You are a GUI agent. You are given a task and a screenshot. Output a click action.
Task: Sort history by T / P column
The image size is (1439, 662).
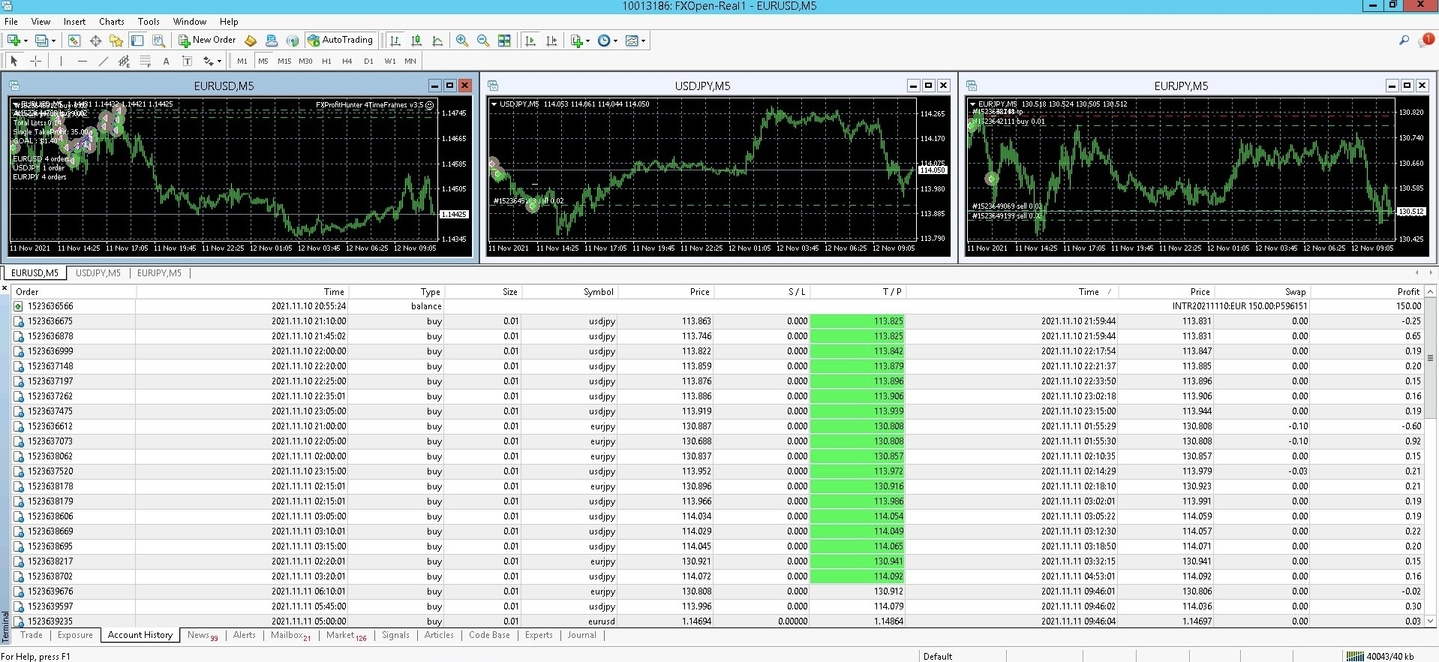(x=892, y=291)
